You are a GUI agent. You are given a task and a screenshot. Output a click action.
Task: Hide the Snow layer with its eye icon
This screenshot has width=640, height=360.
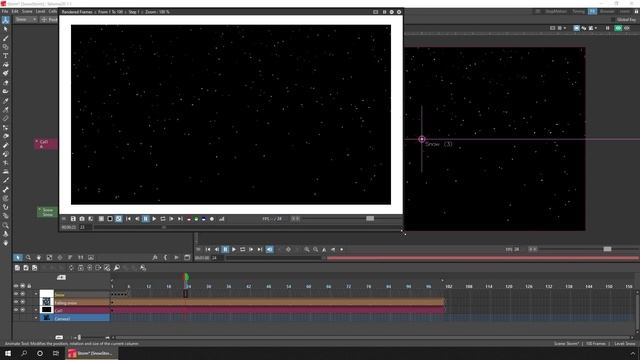[x=16, y=294]
